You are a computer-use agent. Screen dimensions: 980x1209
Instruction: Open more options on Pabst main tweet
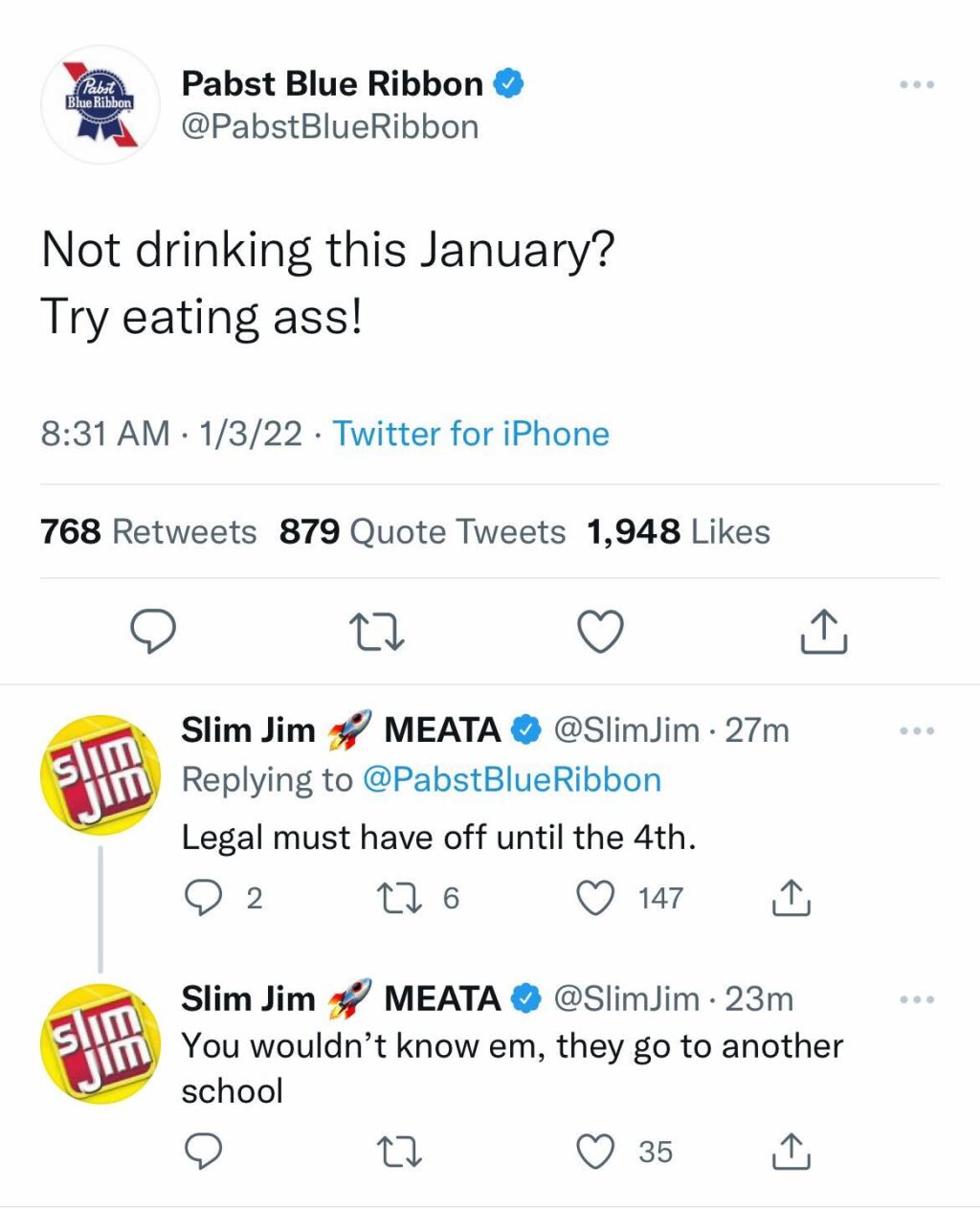click(917, 85)
